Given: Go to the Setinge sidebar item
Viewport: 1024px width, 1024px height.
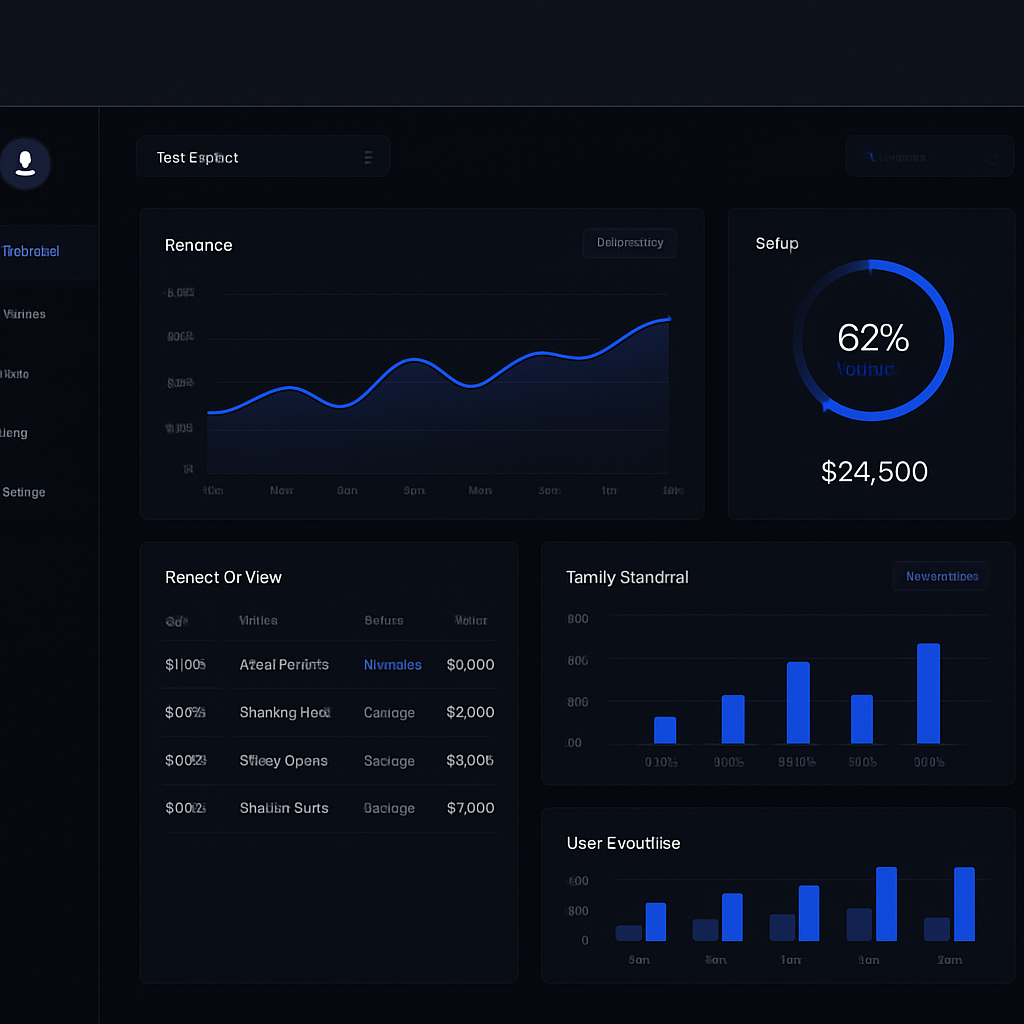Looking at the screenshot, I should [24, 492].
